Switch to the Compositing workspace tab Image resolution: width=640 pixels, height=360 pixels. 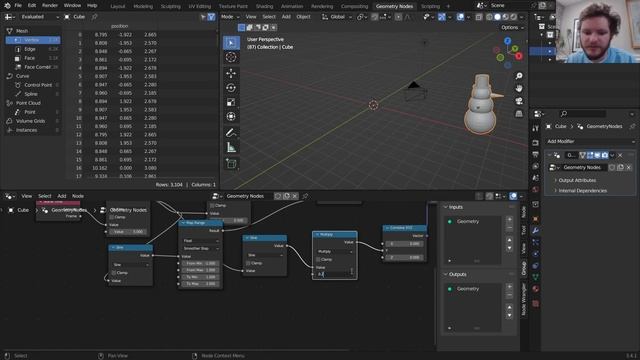[354, 6]
